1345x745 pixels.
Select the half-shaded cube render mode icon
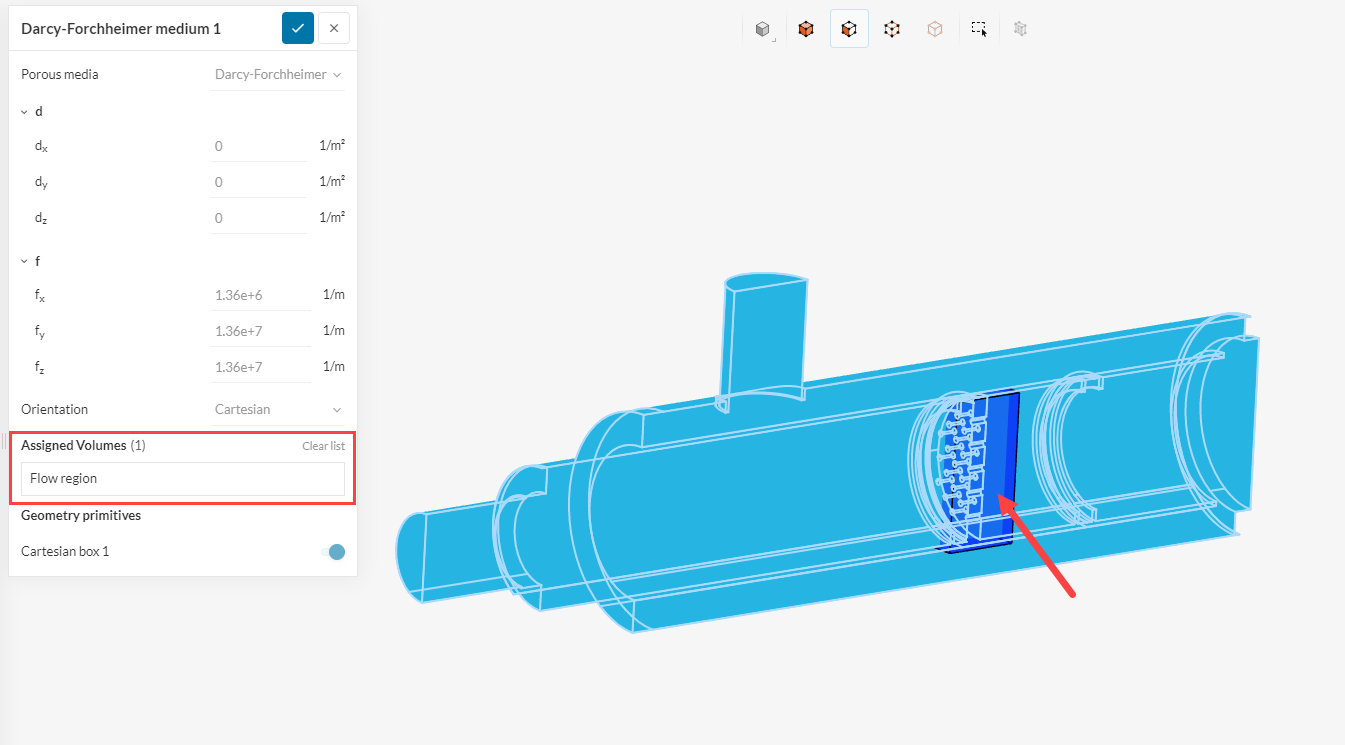tap(849, 30)
